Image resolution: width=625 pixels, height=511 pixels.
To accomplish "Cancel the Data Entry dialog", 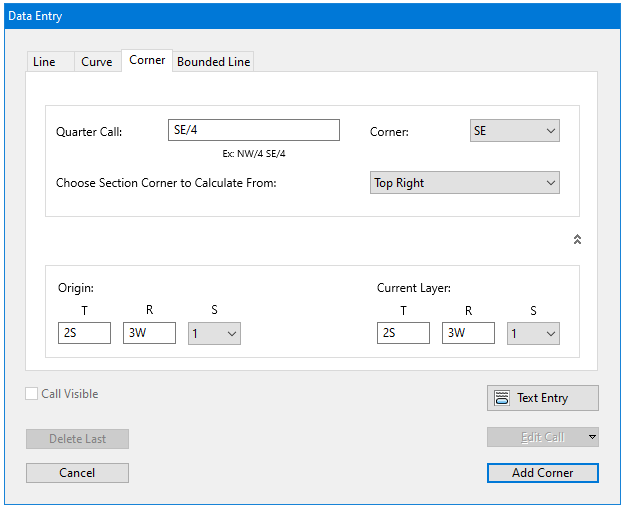I will tap(77, 473).
